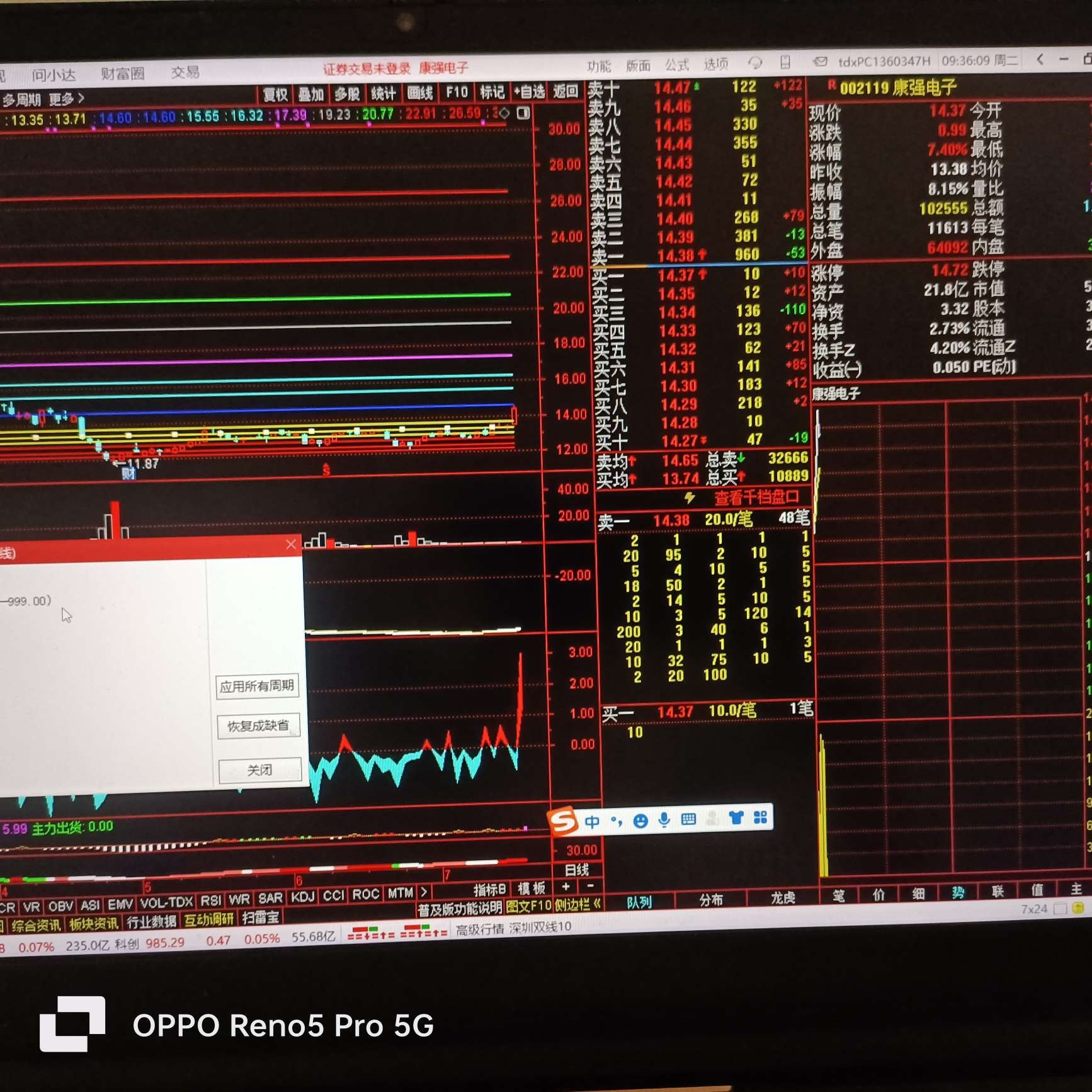Open Sogou emoji smiley icon
Image resolution: width=1092 pixels, height=1092 pixels.
tap(640, 821)
